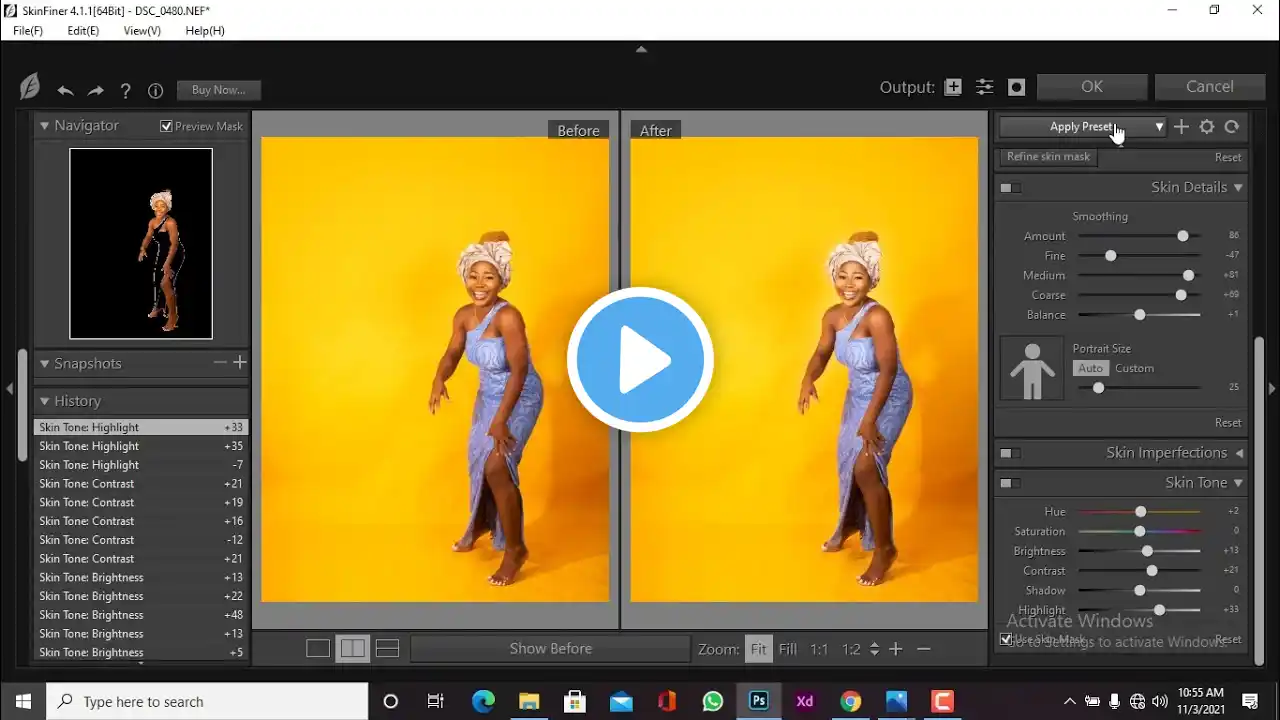The image size is (1280, 720).
Task: Reset the Skin Details section
Action: click(1228, 423)
